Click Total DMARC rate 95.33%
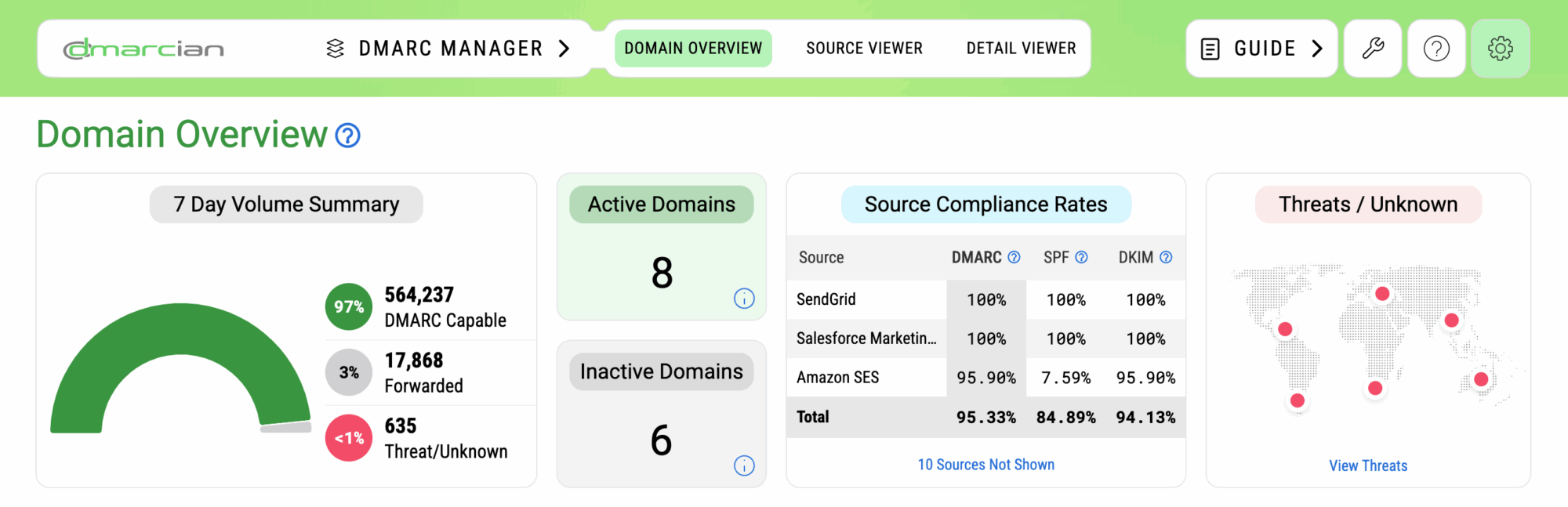Image resolution: width=1568 pixels, height=507 pixels. point(986,417)
